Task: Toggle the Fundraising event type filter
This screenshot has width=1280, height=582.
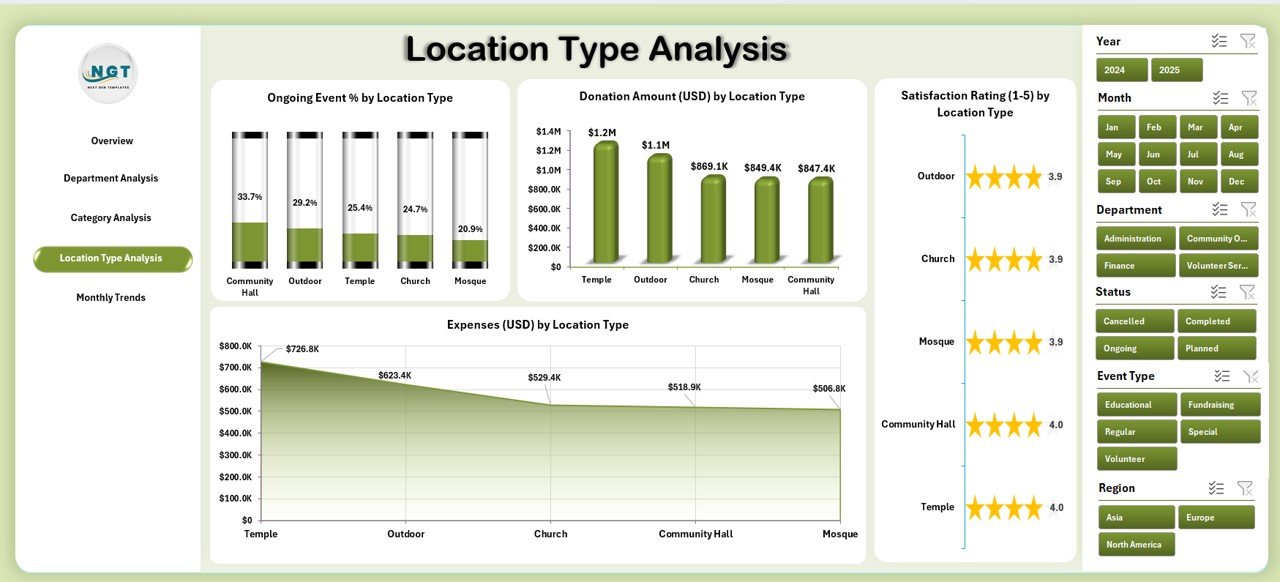Action: [1219, 405]
